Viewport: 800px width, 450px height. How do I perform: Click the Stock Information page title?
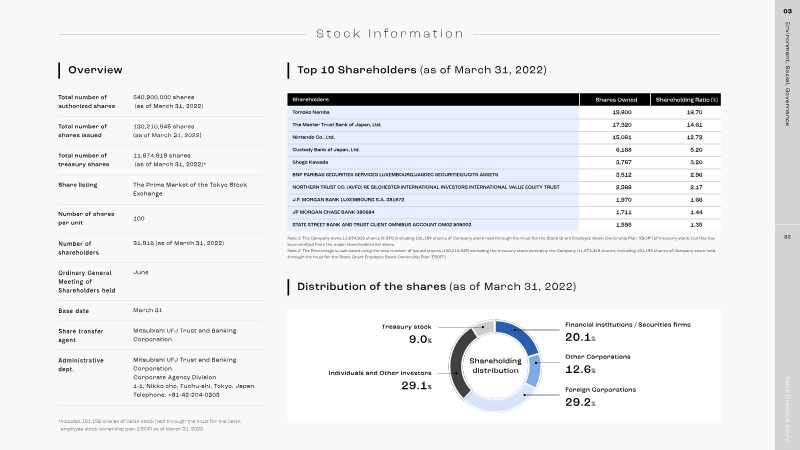click(x=390, y=34)
